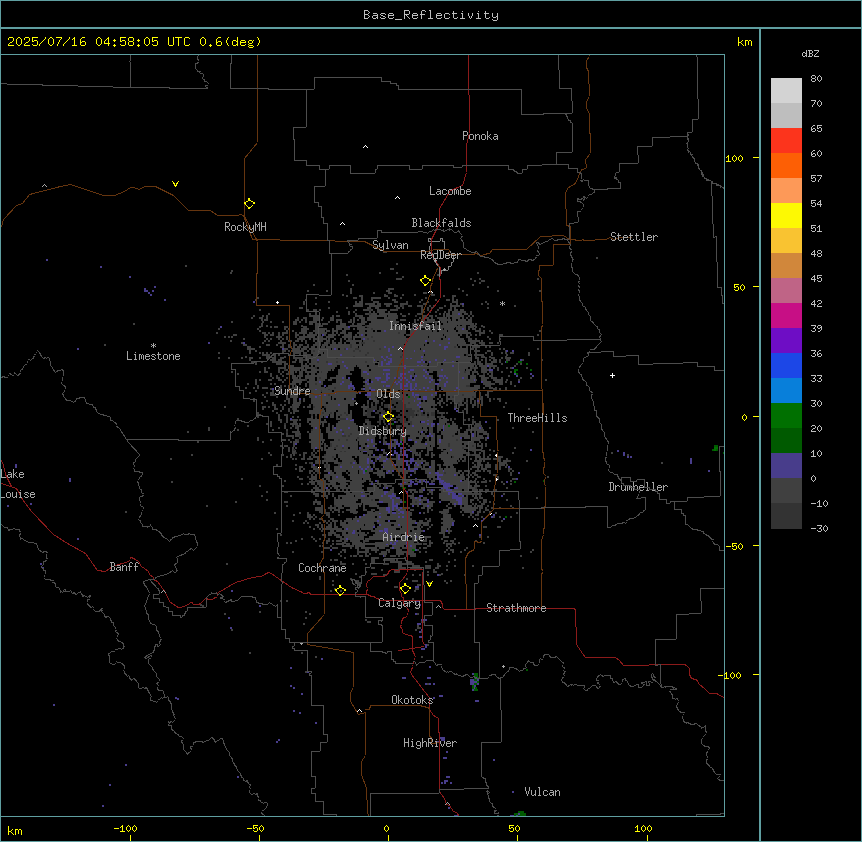Select the slate purple 10-0 dBZ swatch
Screen dimensions: 862x842
786,466
